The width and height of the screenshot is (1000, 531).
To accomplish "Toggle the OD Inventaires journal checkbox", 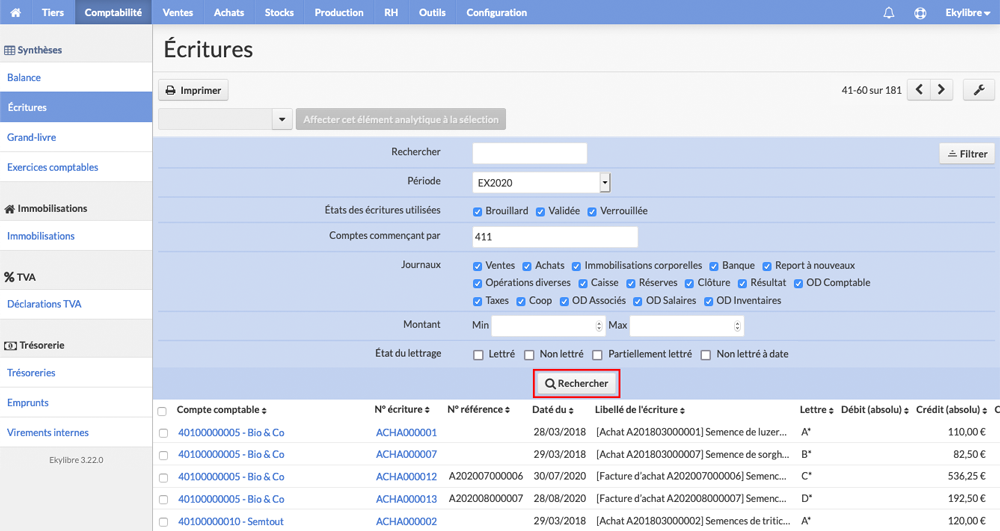I will coord(708,302).
